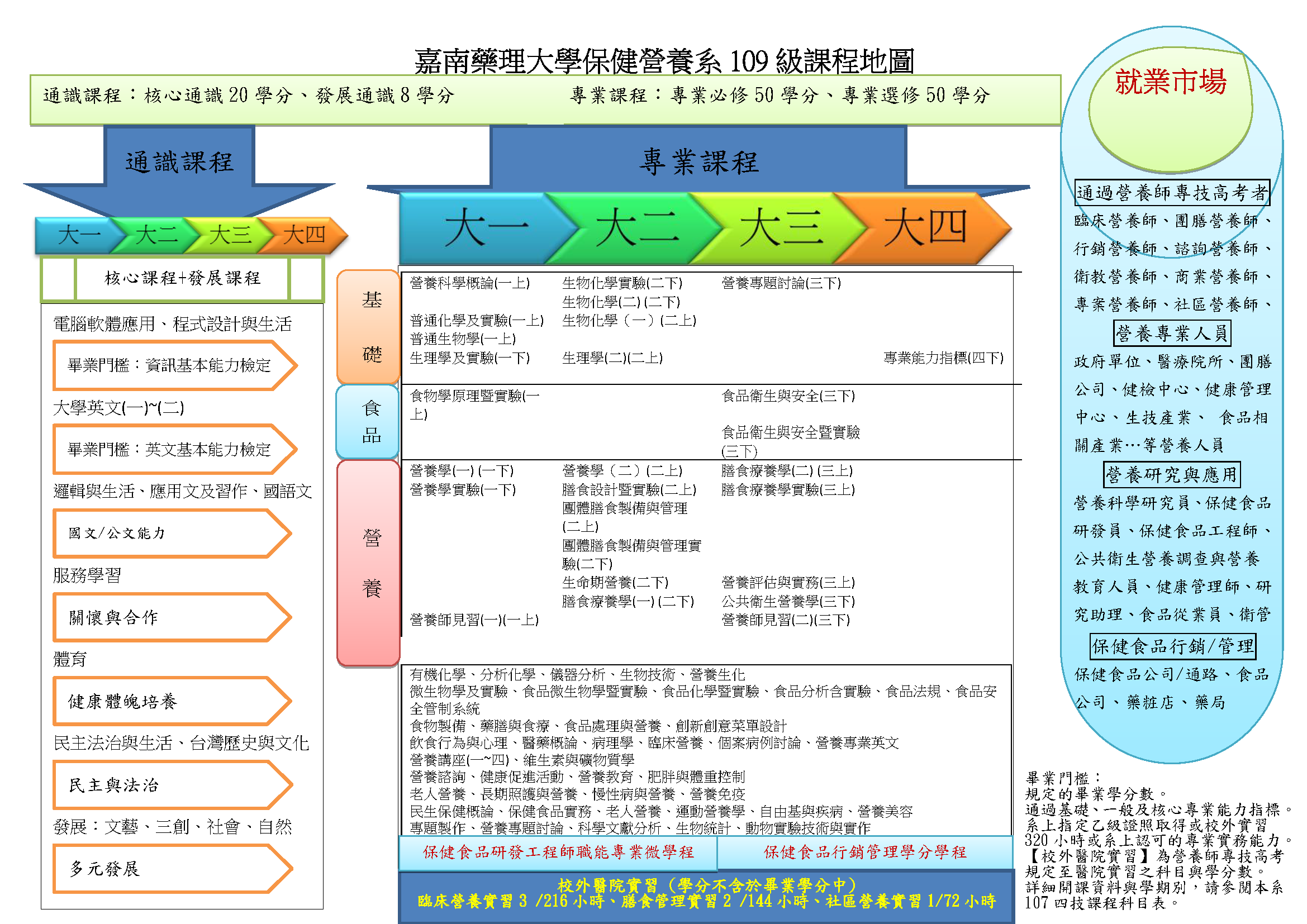
Task: Select the 多元發展 arrow box
Action: click(x=172, y=869)
